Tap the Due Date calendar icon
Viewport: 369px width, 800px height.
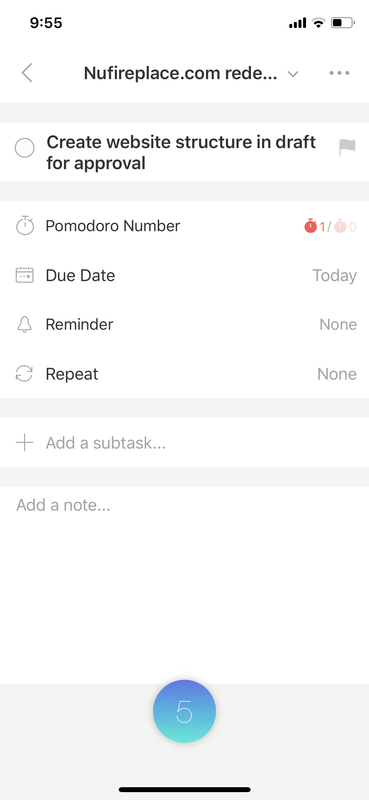click(24, 275)
